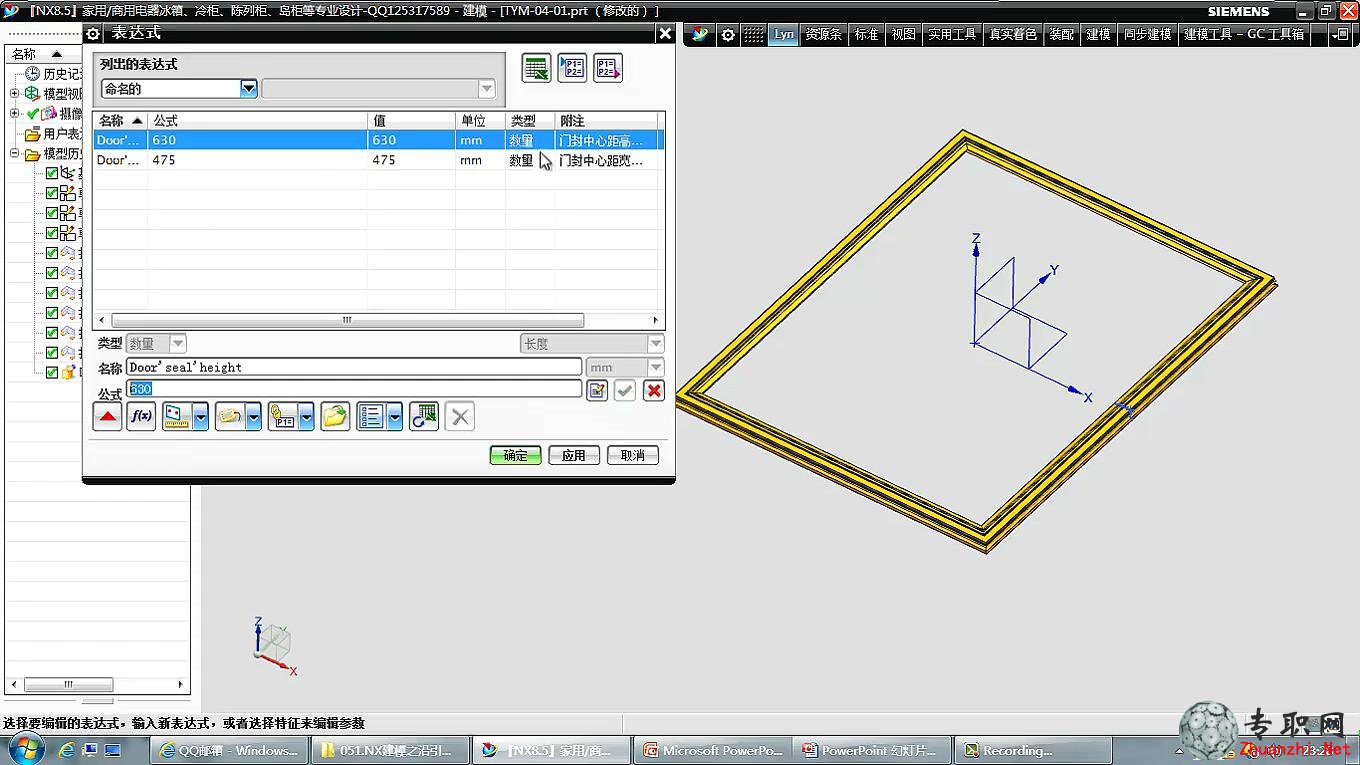Open the extended formula text editor icon

(x=597, y=390)
